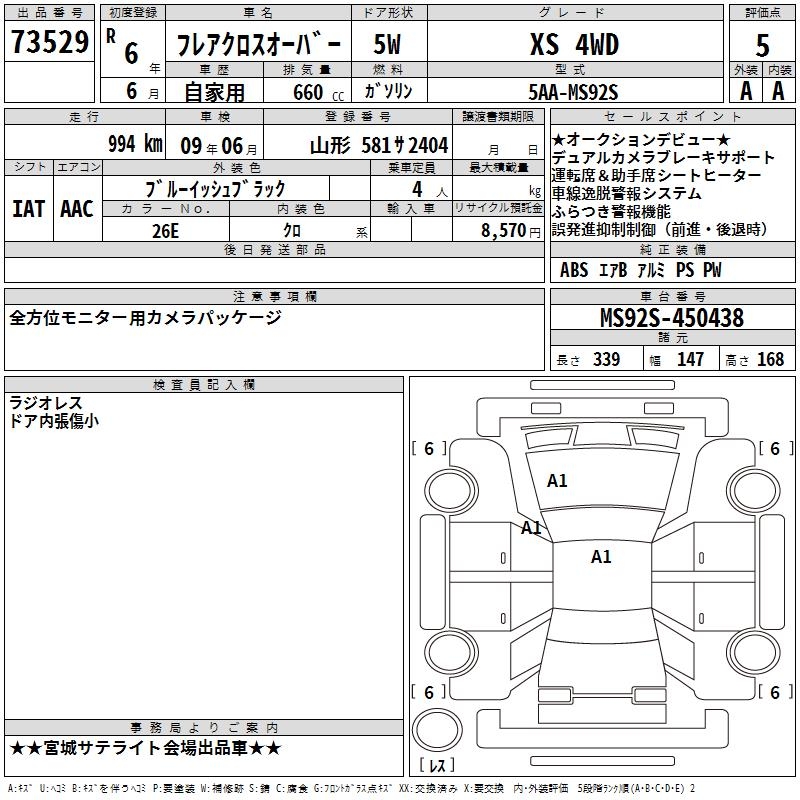Click sales point ★オークションデビュー★
This screenshot has width=800, height=800.
click(x=641, y=139)
